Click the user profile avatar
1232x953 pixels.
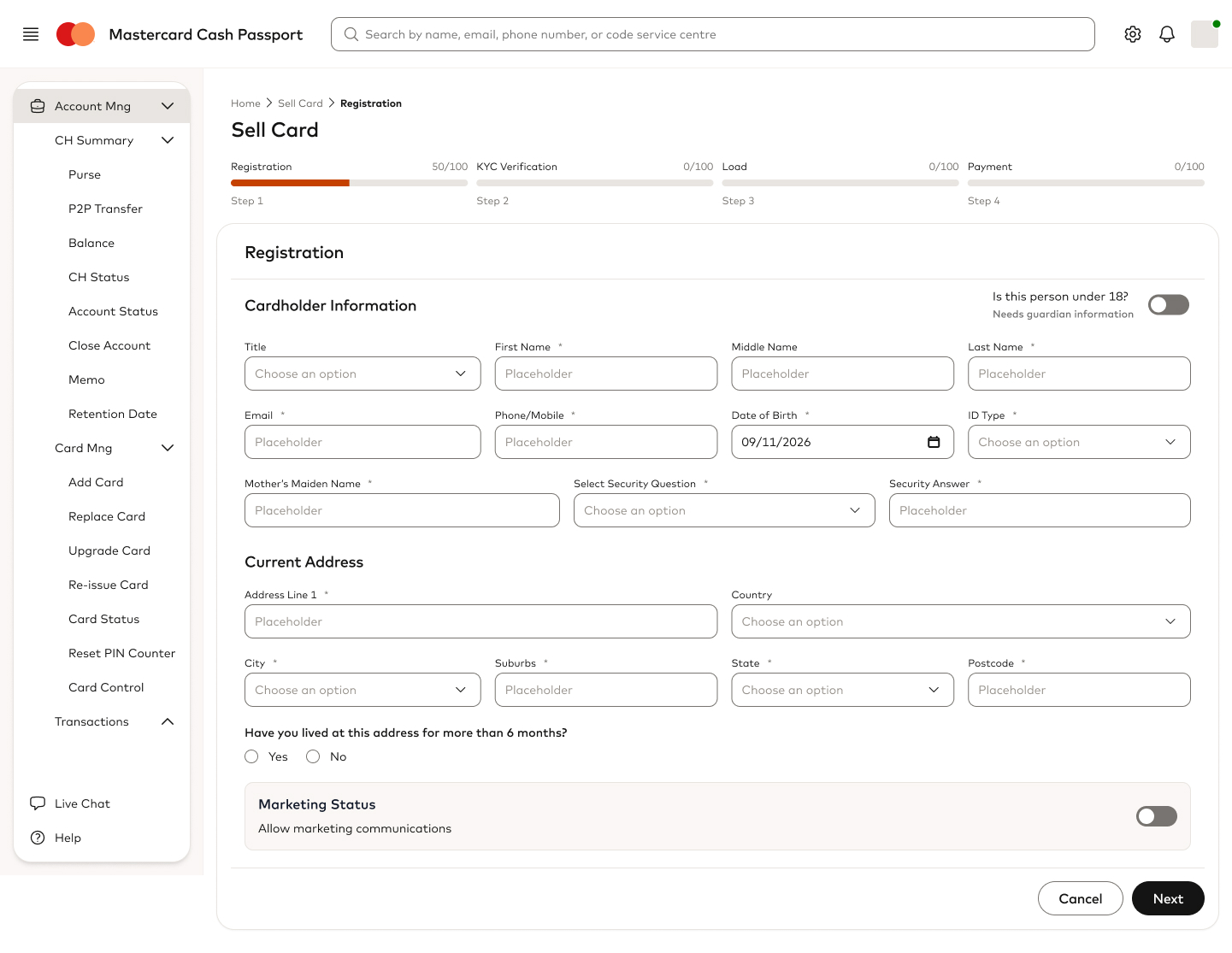point(1205,34)
